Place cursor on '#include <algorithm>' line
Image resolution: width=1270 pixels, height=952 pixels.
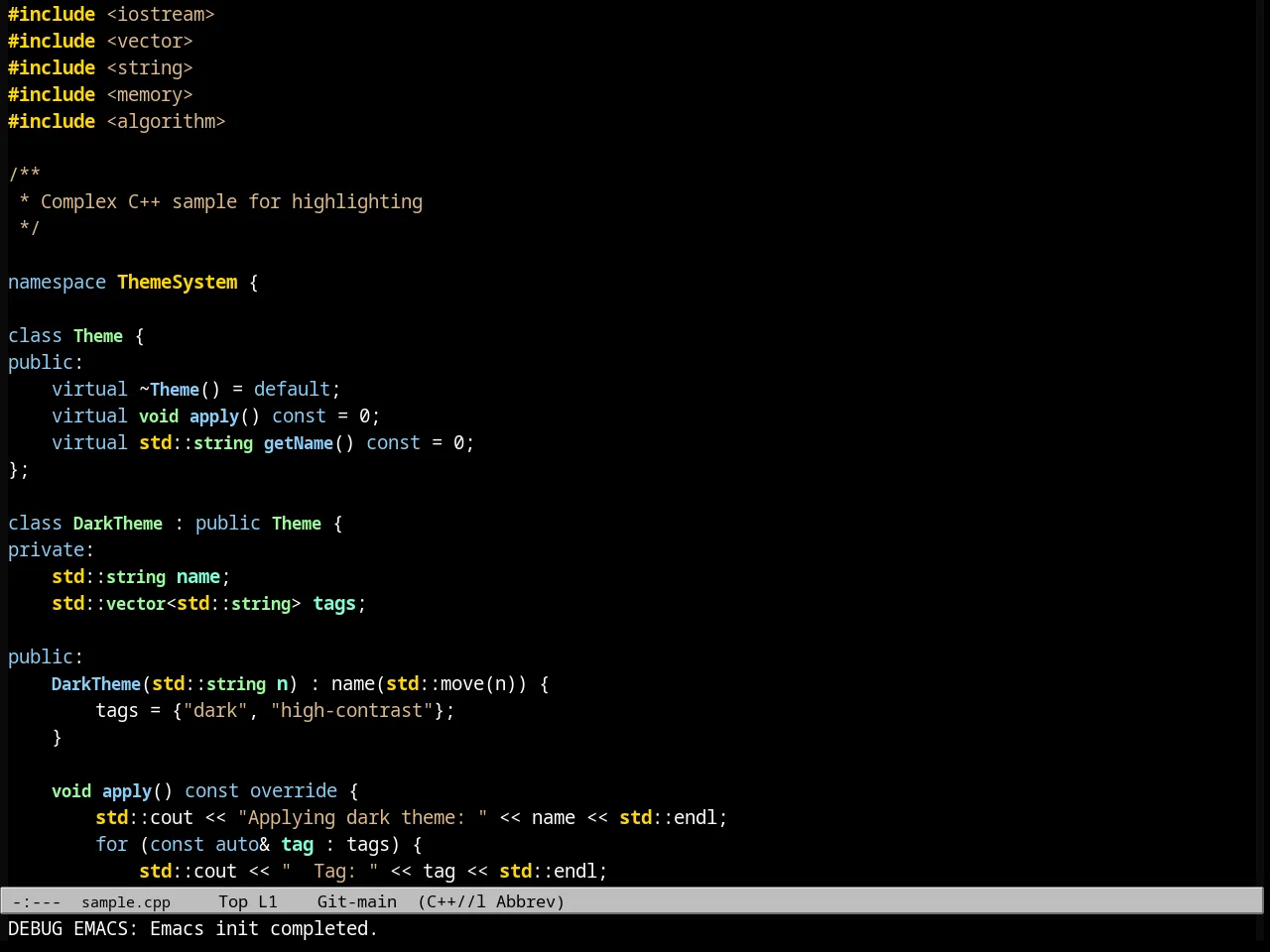tap(117, 121)
